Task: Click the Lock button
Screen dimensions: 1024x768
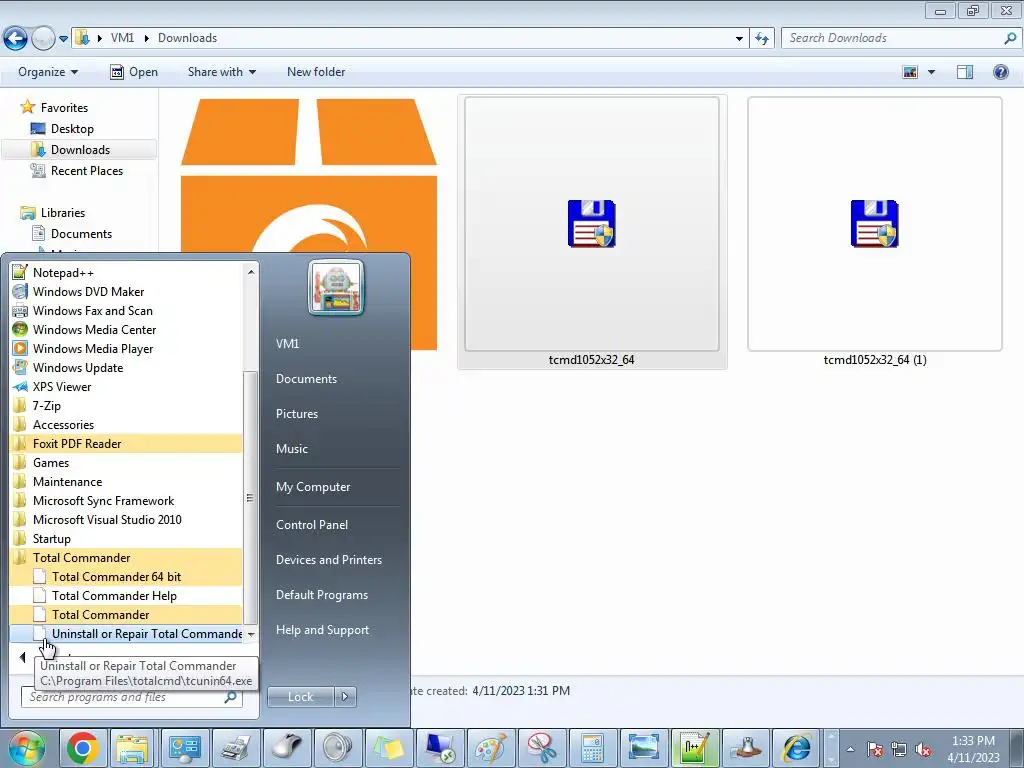Action: 300,697
